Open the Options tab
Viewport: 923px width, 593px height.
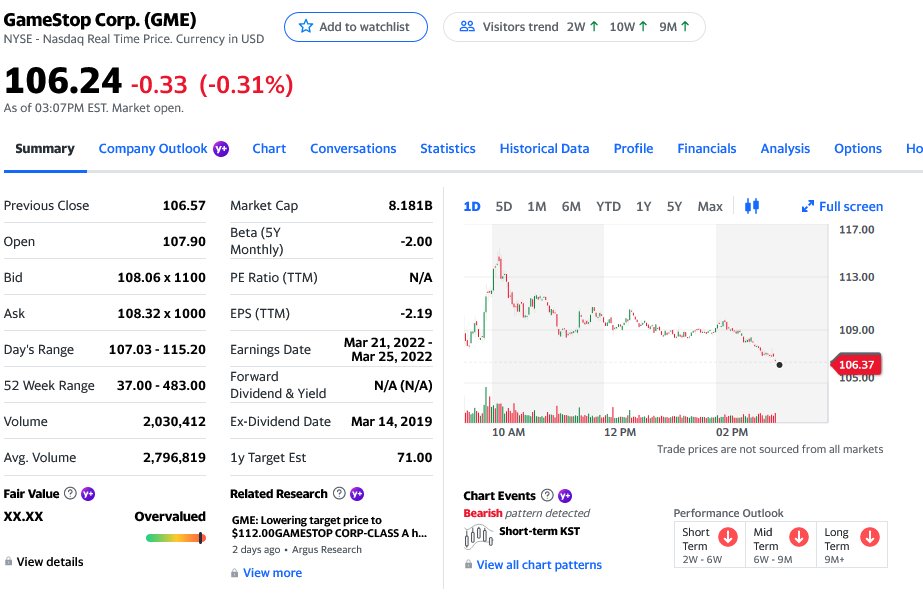coord(858,149)
